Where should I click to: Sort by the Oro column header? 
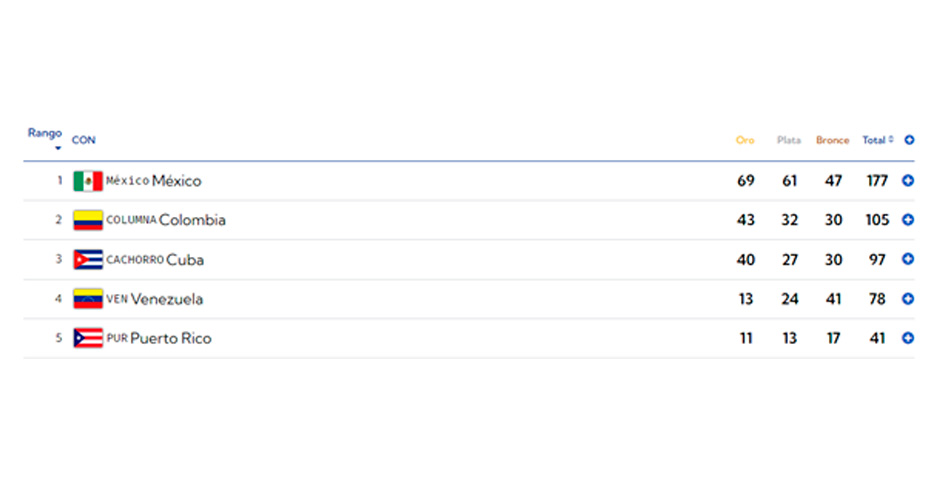pyautogui.click(x=745, y=140)
